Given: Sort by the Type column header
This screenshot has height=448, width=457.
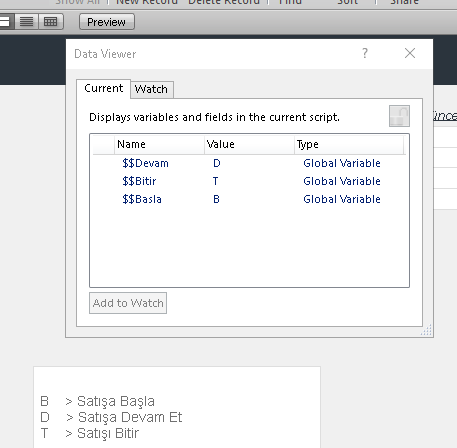Looking at the screenshot, I should tap(349, 144).
